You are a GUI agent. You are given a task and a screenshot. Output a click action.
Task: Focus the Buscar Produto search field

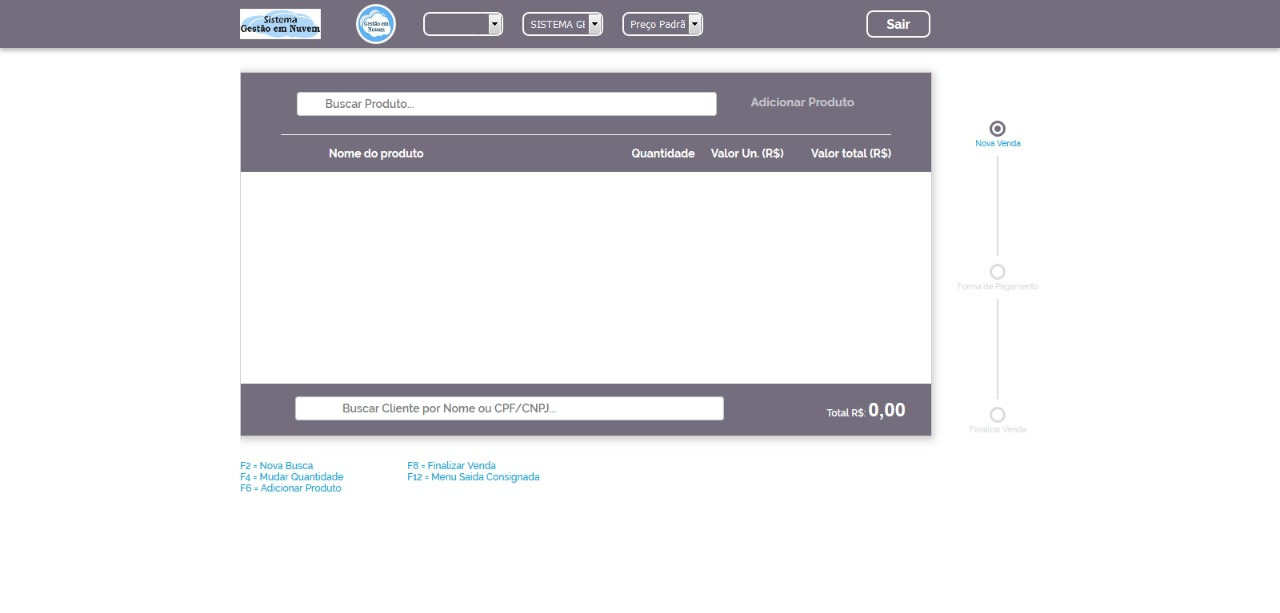506,104
